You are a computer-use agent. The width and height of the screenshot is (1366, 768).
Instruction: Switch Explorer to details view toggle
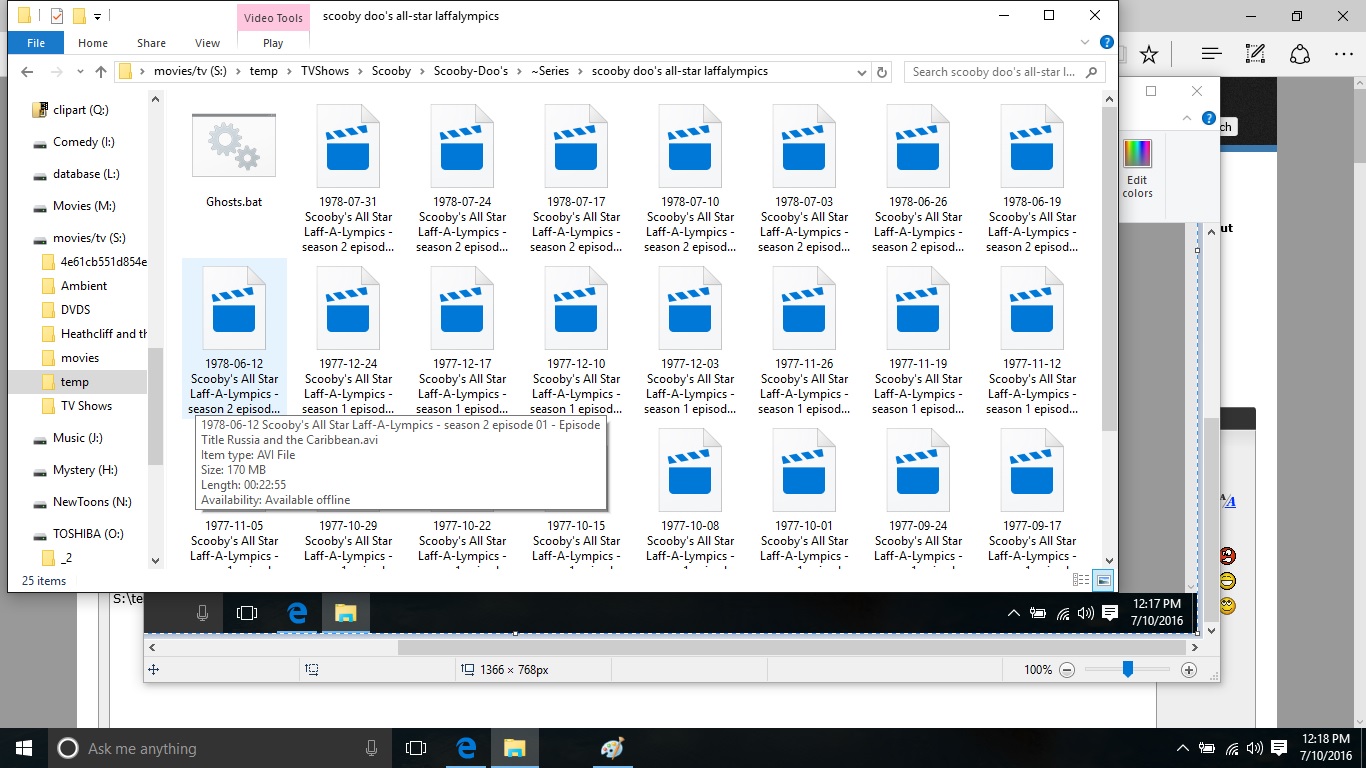(x=1080, y=580)
